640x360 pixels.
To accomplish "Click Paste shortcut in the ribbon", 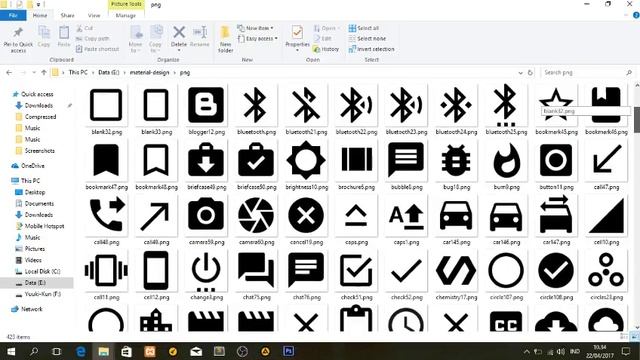I will (98, 49).
